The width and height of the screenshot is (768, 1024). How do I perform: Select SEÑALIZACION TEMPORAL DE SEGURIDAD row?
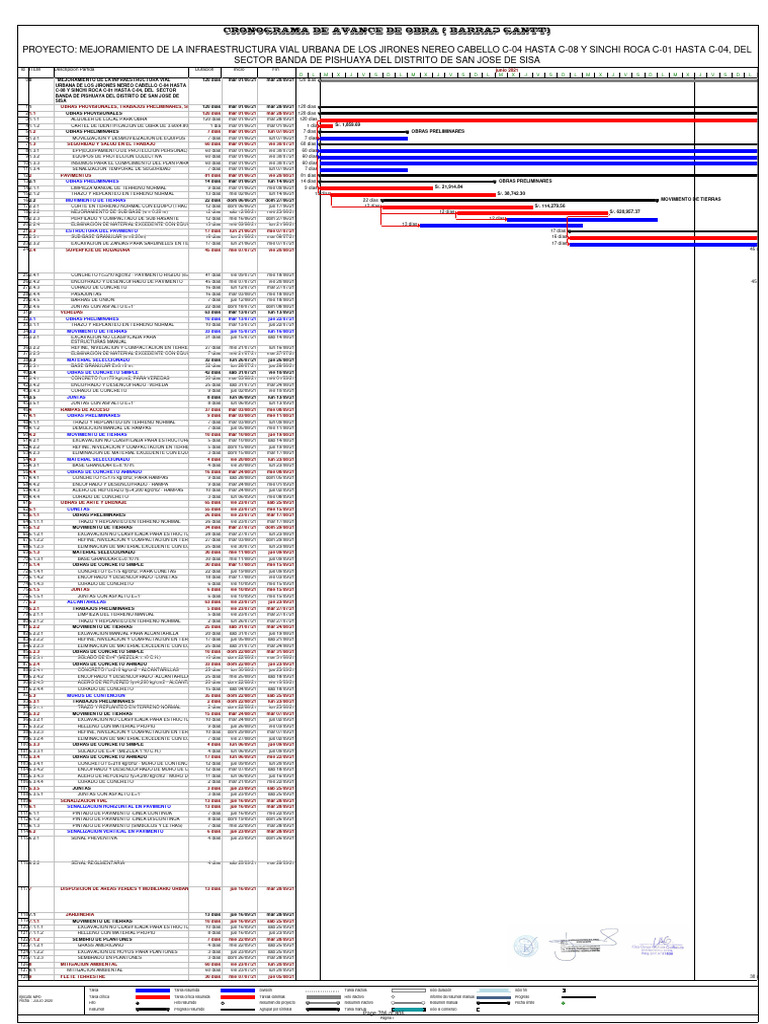coord(157,168)
